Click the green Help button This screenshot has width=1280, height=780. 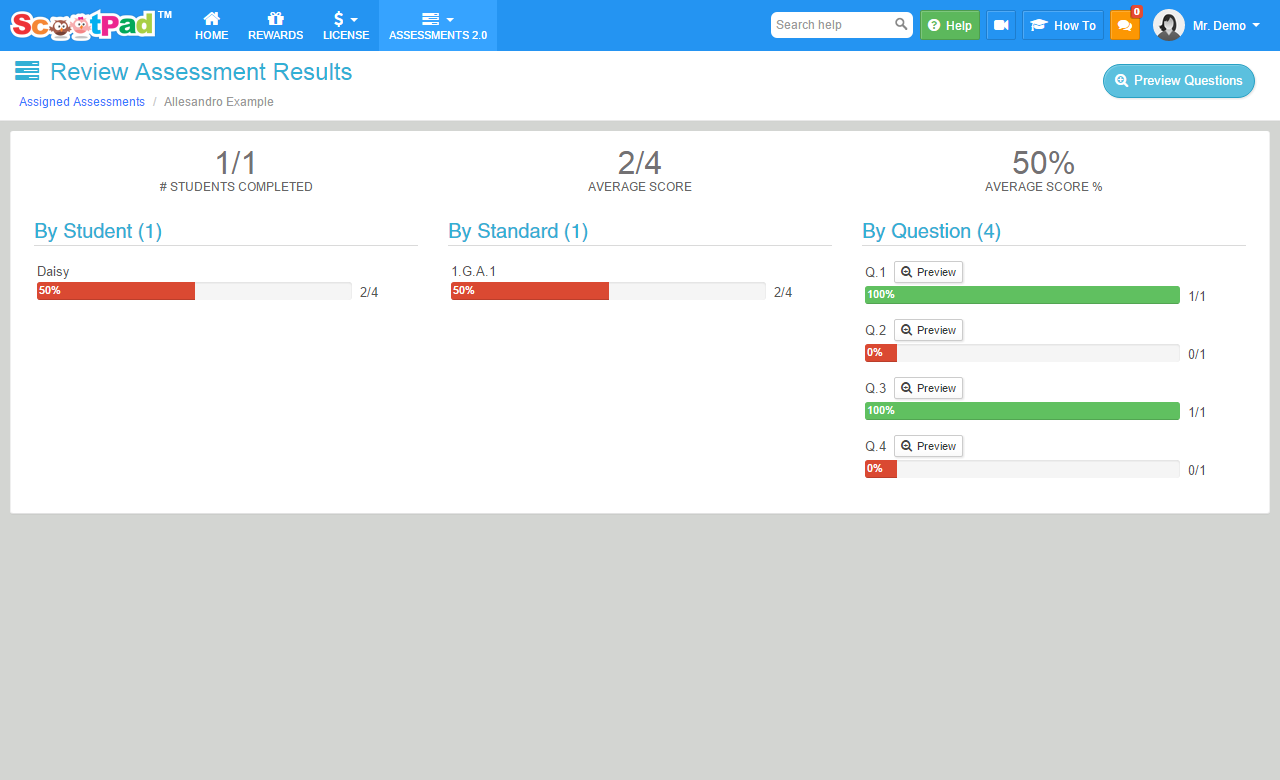949,25
